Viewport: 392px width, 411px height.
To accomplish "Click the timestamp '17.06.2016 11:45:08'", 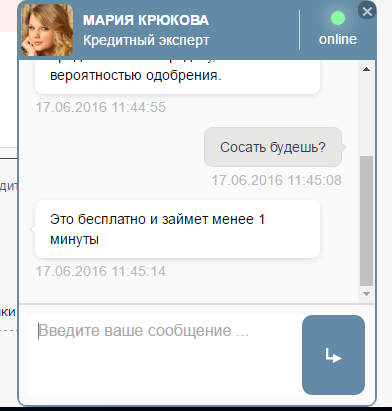I will [x=277, y=180].
